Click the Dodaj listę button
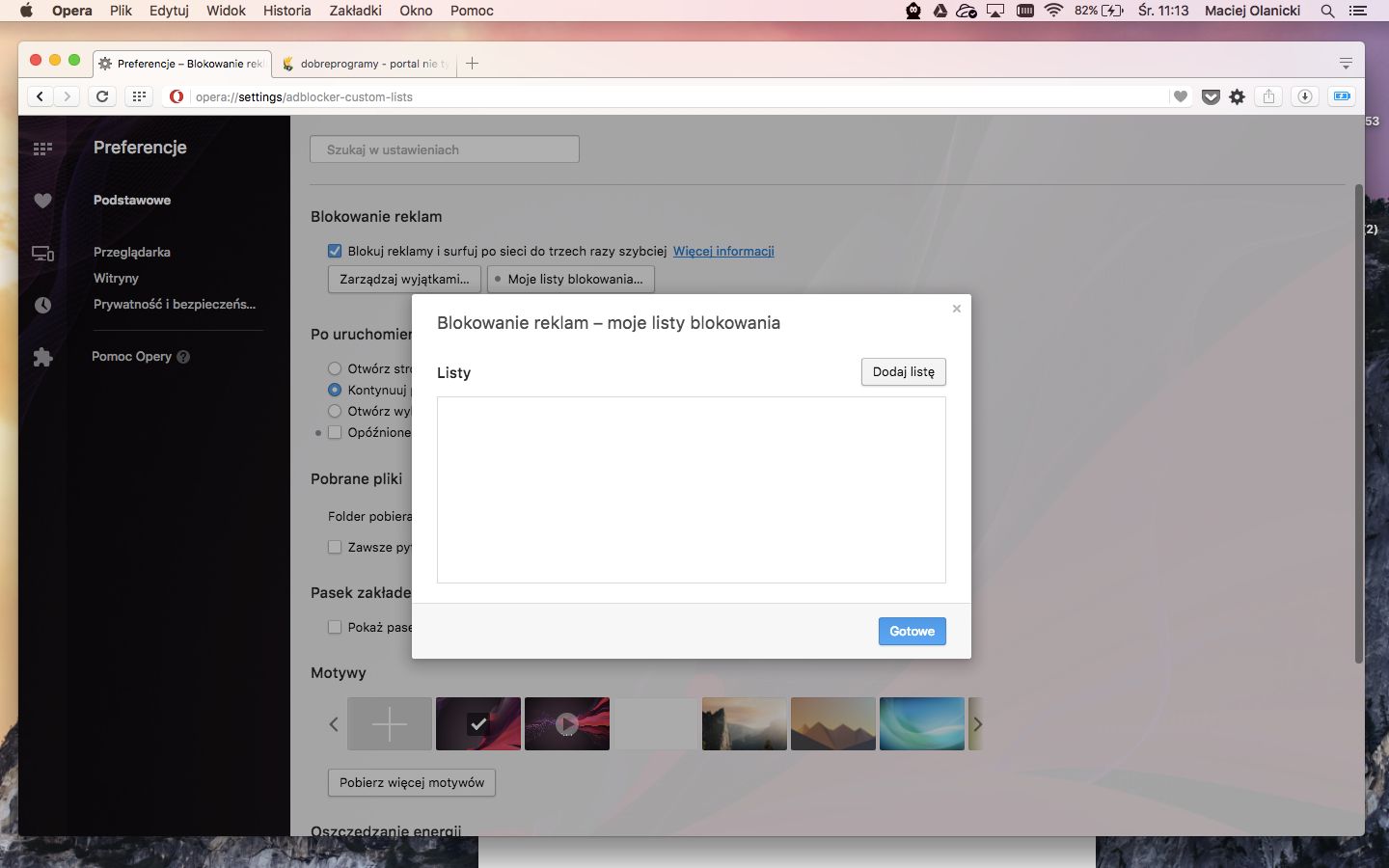Viewport: 1389px width, 868px height. 904,372
